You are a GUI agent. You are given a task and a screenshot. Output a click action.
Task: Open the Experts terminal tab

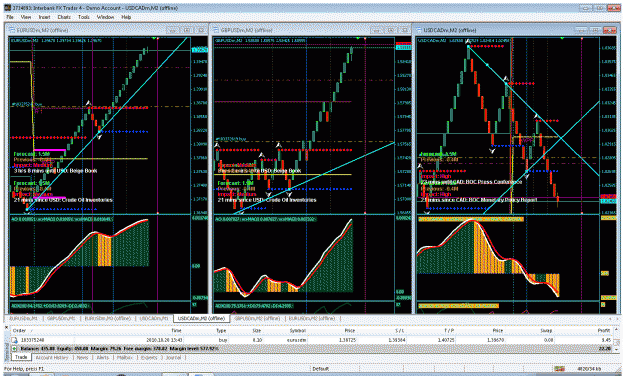pos(149,357)
